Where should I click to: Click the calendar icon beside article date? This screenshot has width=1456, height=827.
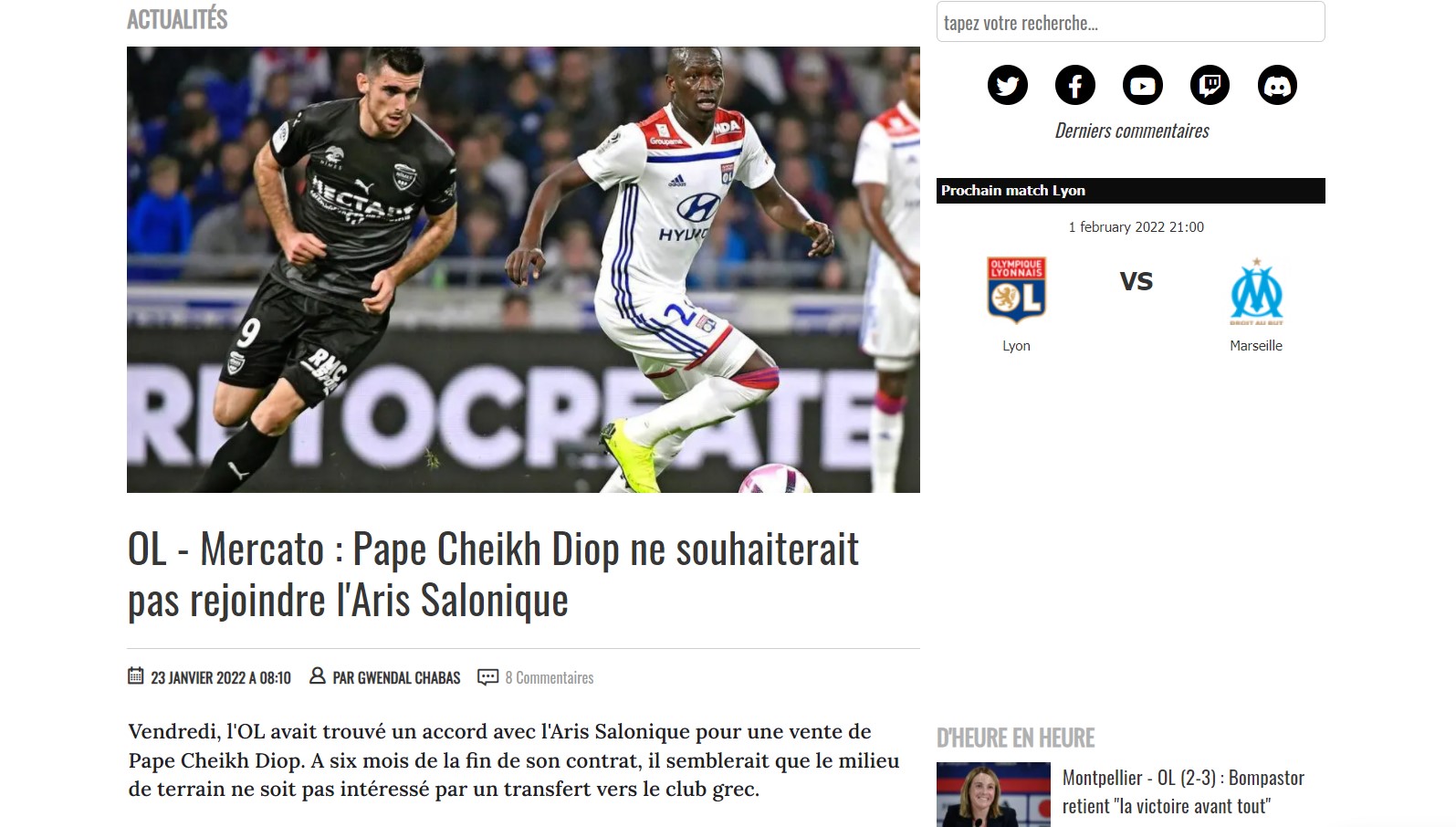click(136, 675)
